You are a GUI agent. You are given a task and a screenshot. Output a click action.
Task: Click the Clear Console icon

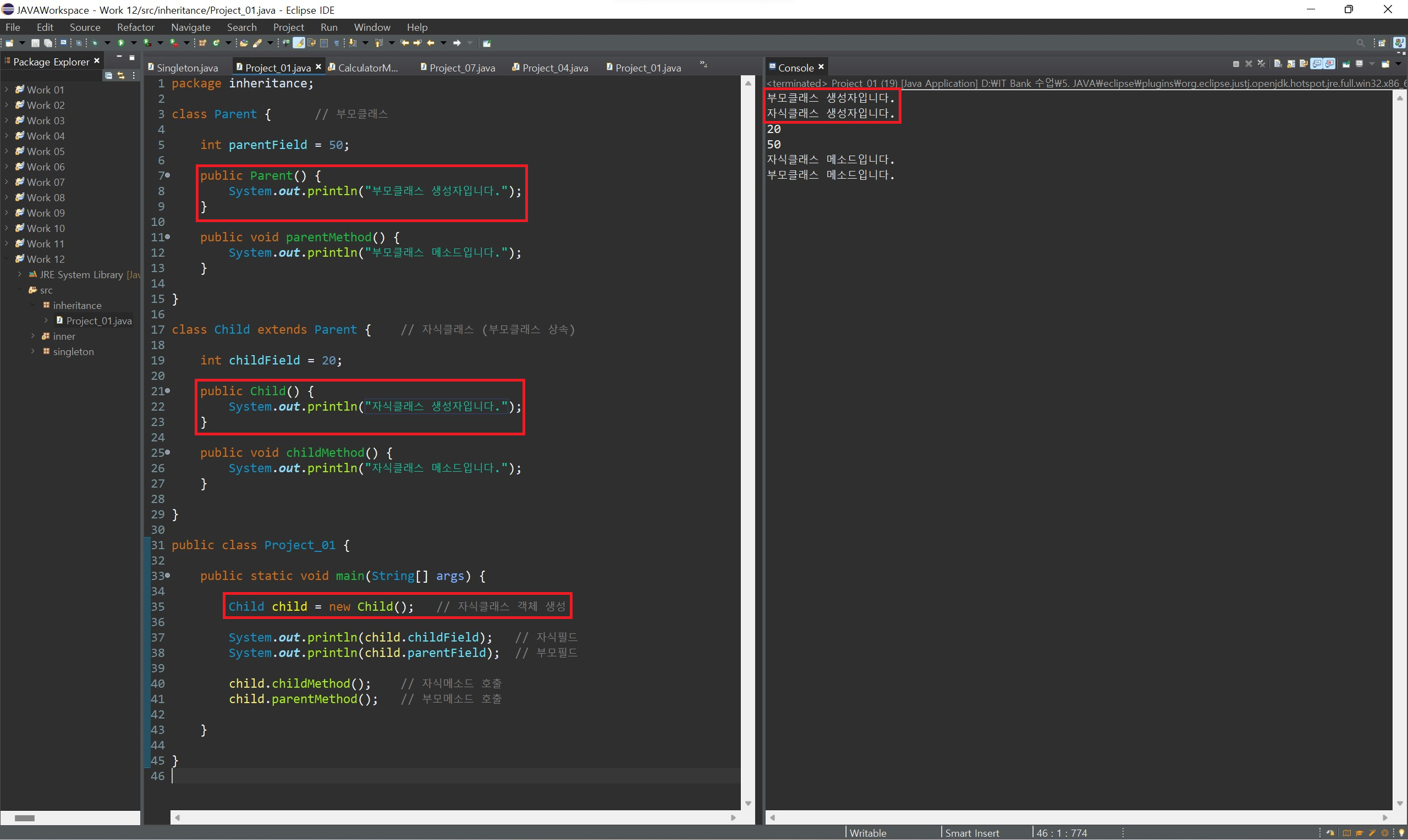tap(1278, 64)
